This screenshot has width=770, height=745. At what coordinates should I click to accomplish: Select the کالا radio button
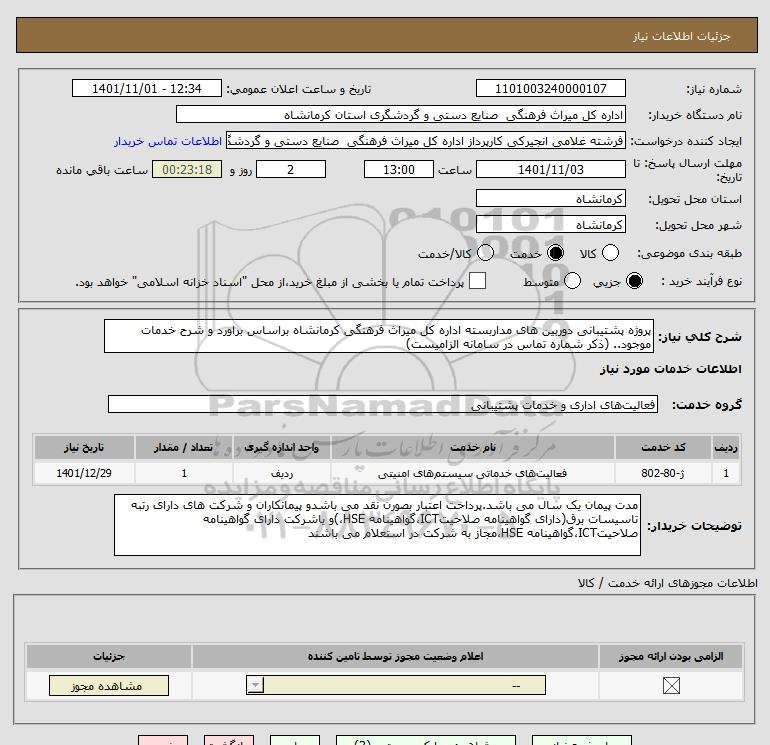tap(610, 253)
